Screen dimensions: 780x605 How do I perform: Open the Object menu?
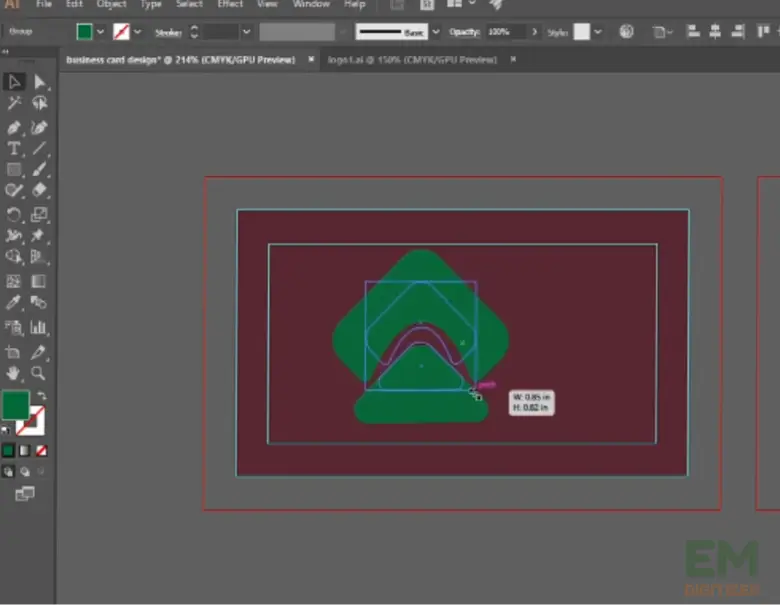(x=111, y=4)
